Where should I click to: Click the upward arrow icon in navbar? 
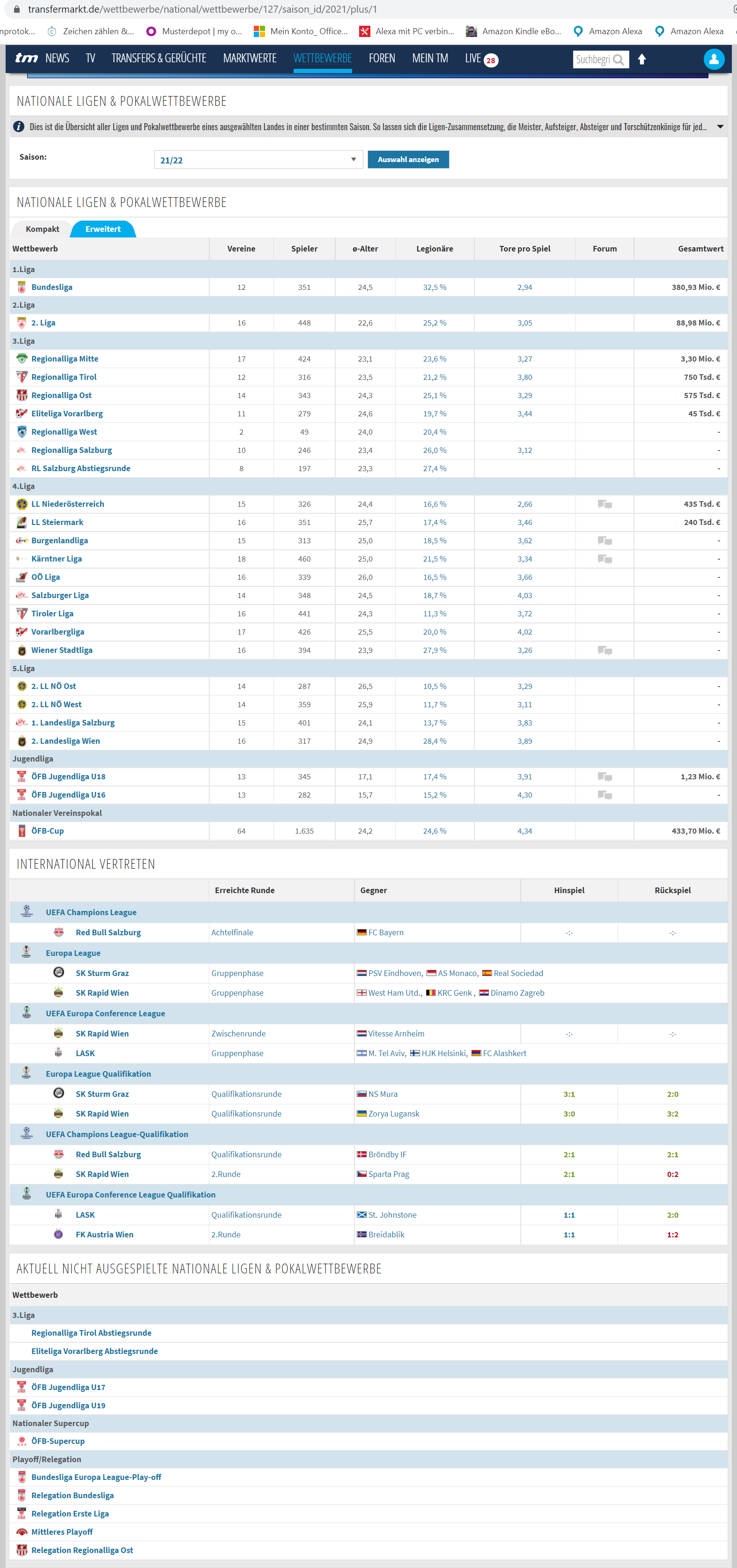(x=641, y=59)
